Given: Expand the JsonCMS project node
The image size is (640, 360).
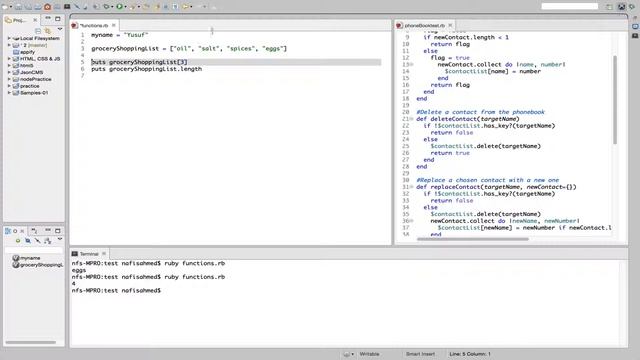Looking at the screenshot, I should coord(9,72).
